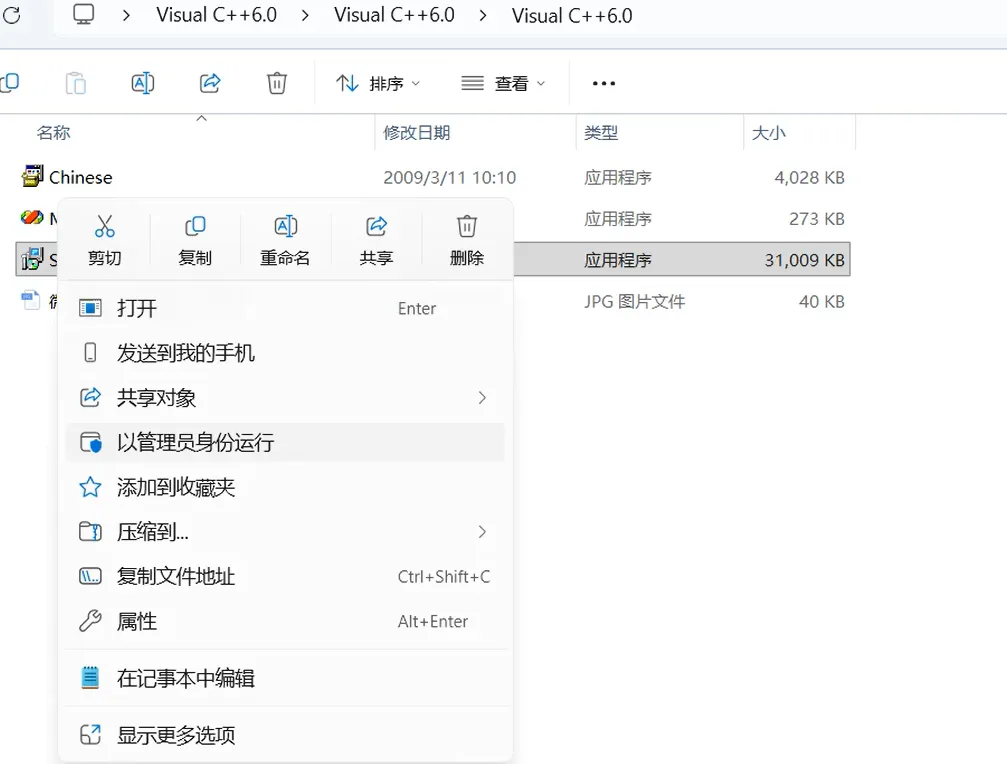Click the JPG image file icon

tap(31, 300)
